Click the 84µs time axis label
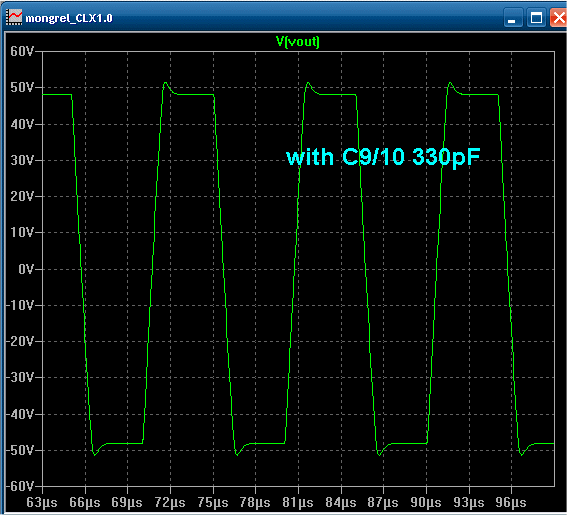 (341, 503)
